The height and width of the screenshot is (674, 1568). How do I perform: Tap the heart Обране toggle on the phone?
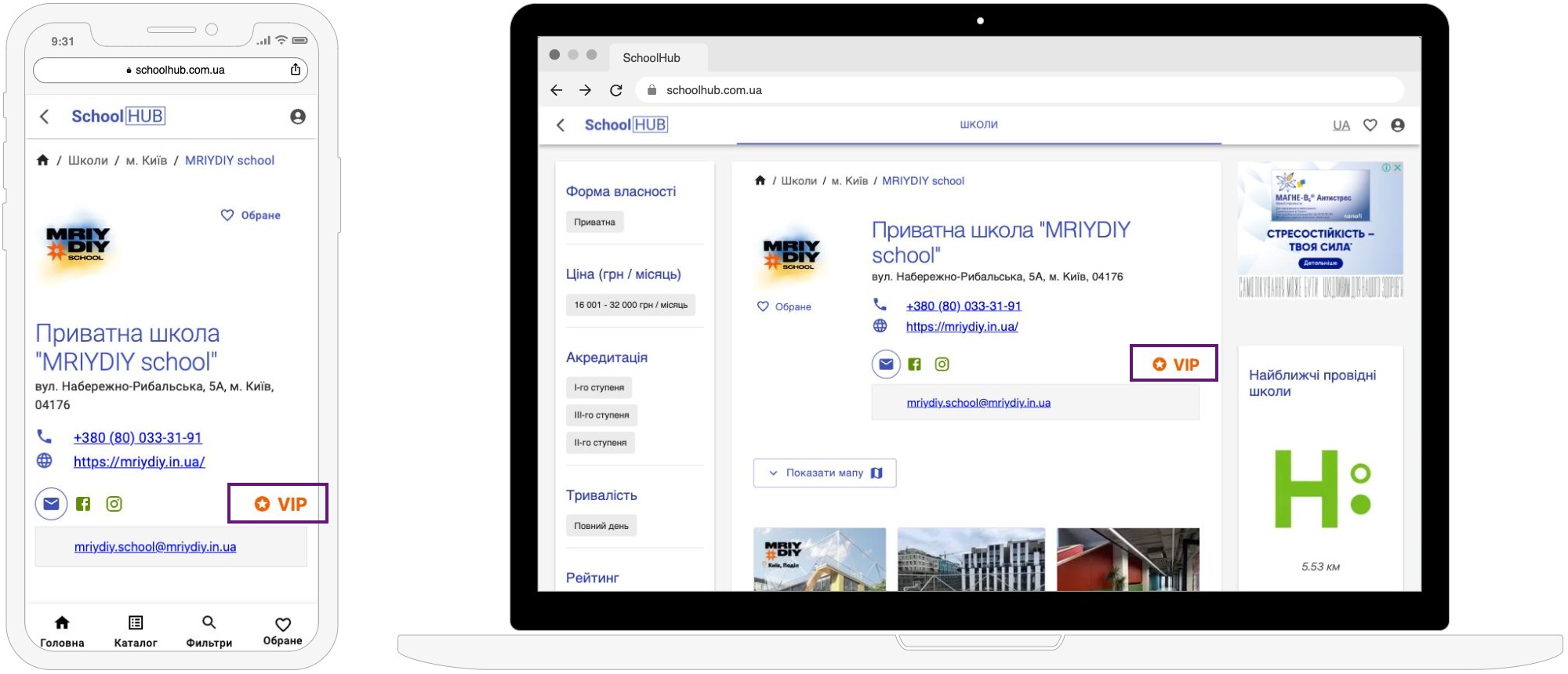250,215
